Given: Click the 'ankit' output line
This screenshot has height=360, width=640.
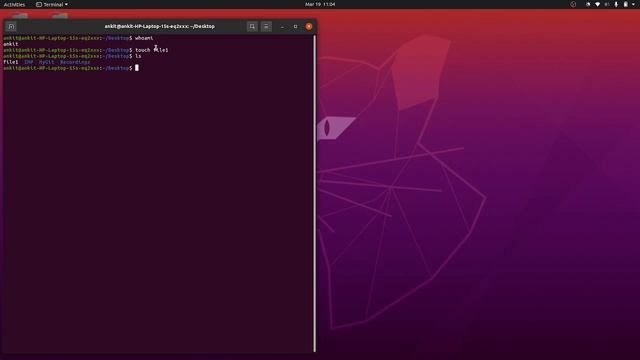Looking at the screenshot, I should click(x=11, y=44).
